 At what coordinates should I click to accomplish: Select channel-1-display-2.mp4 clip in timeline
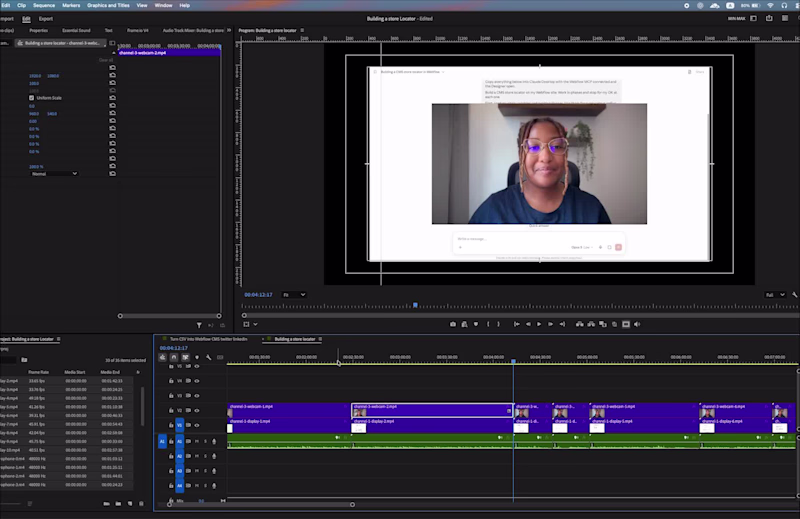pos(432,425)
